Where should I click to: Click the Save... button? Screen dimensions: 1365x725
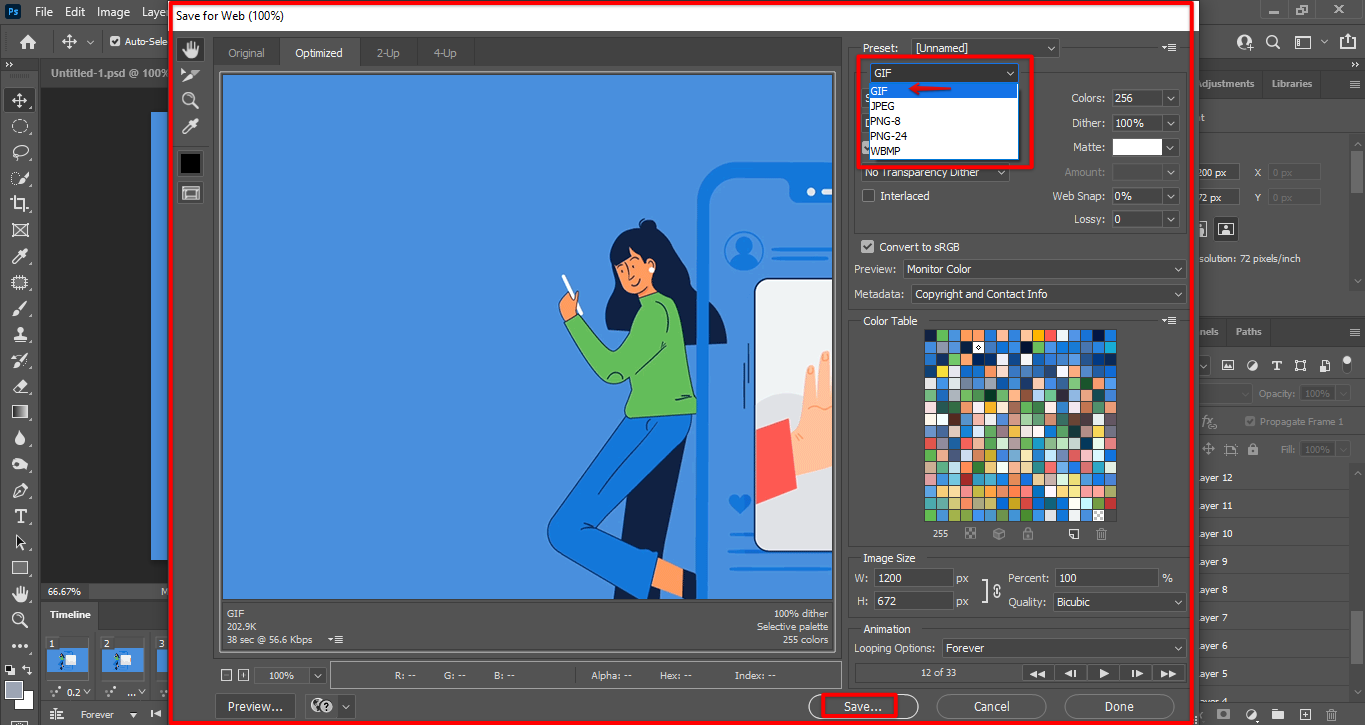pos(862,706)
